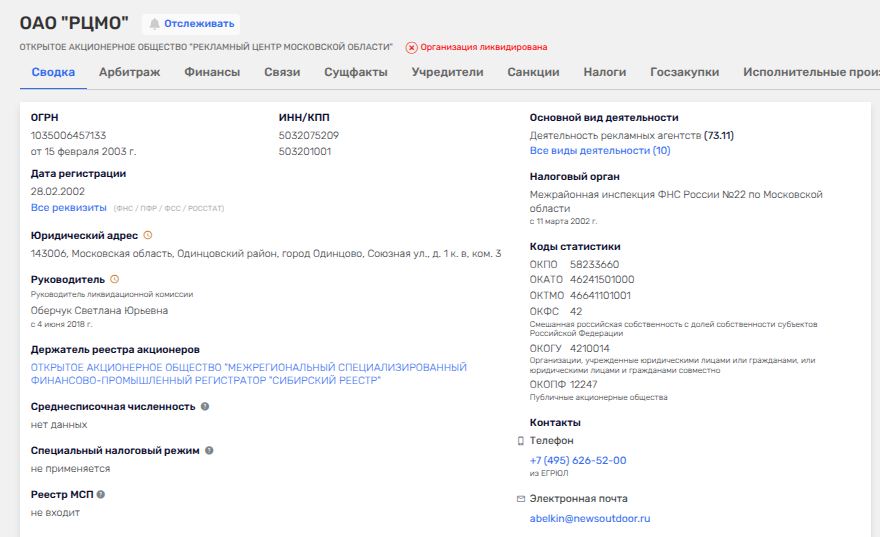Image resolution: width=880 pixels, height=537 pixels.
Task: Select the Санкции tab
Action: click(x=533, y=72)
